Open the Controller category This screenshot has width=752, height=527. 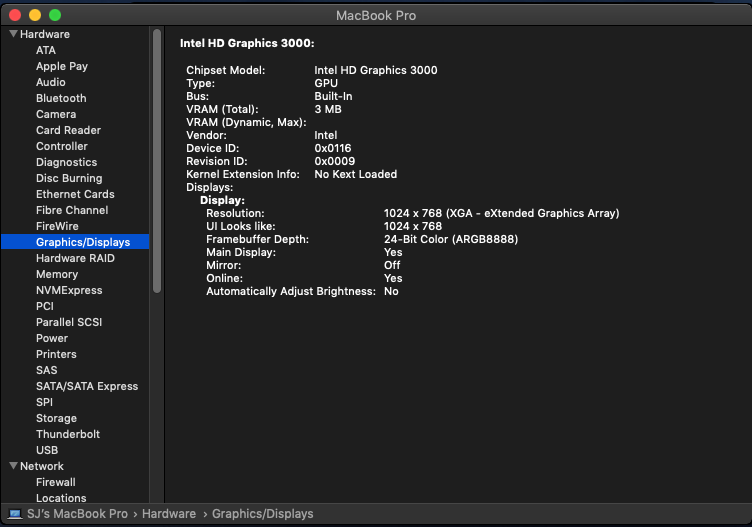tap(62, 146)
